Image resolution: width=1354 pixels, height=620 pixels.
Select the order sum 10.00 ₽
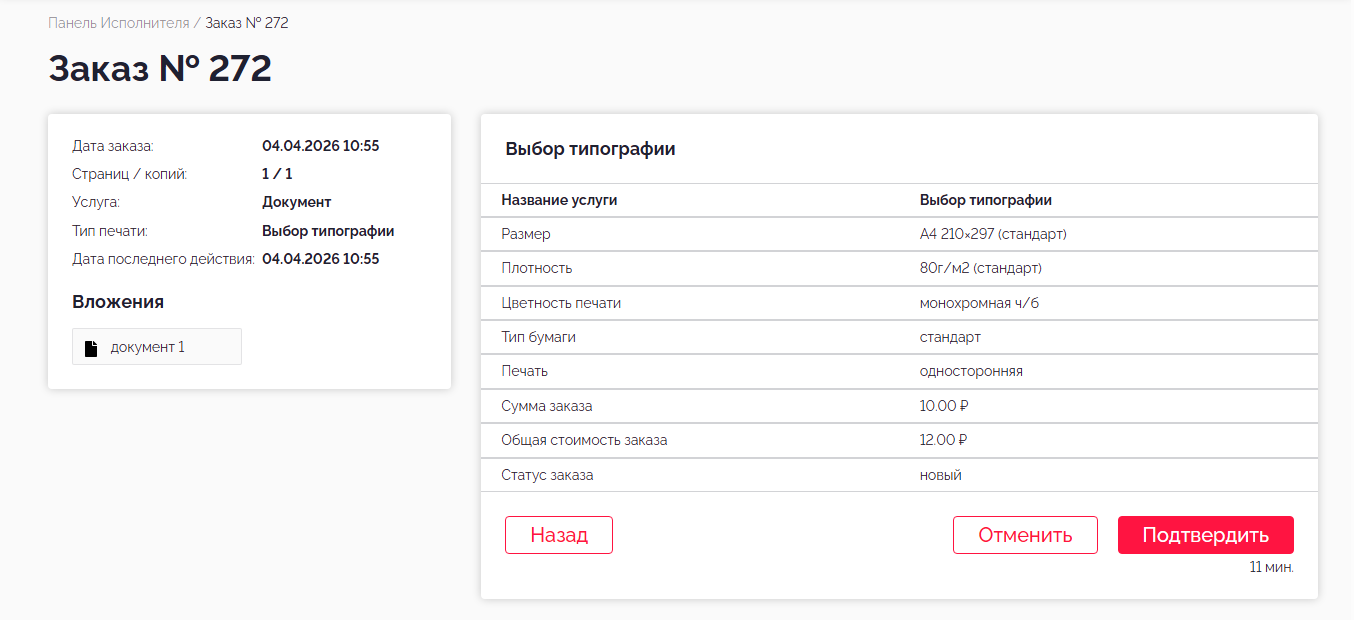(944, 406)
